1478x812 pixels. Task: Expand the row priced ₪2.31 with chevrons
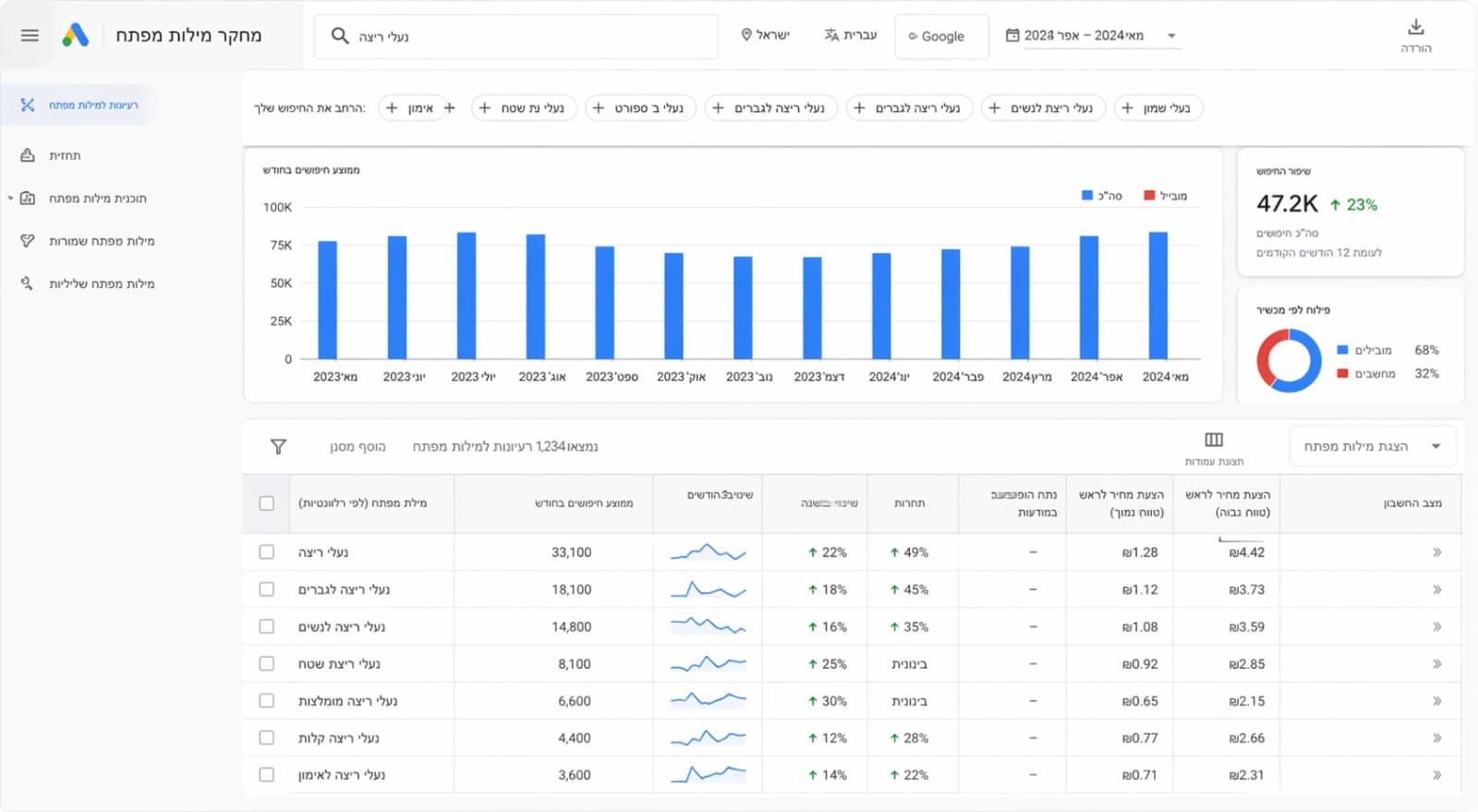[1436, 774]
